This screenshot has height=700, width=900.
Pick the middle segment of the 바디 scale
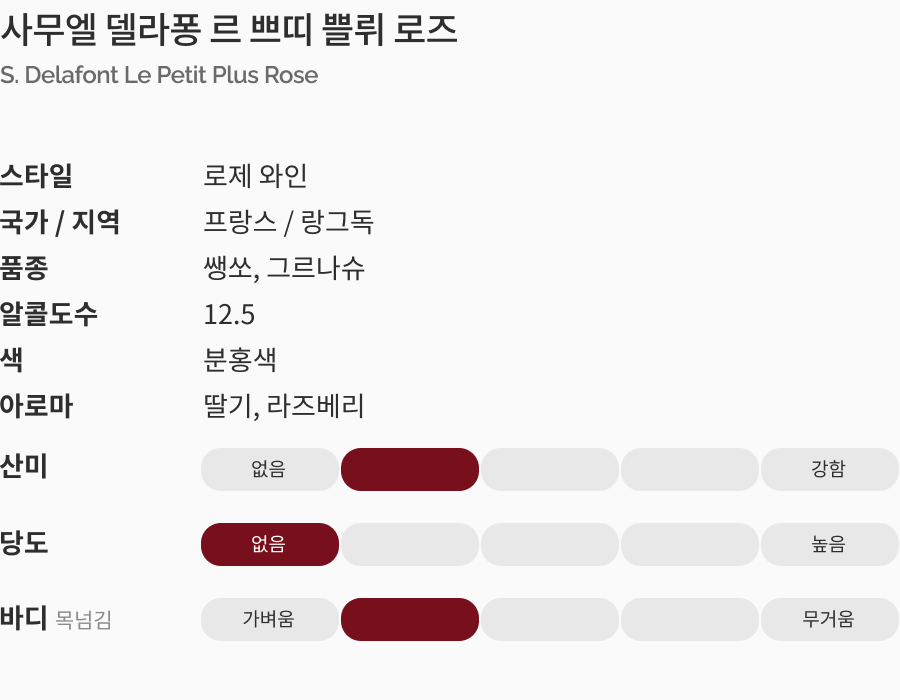tap(550, 620)
